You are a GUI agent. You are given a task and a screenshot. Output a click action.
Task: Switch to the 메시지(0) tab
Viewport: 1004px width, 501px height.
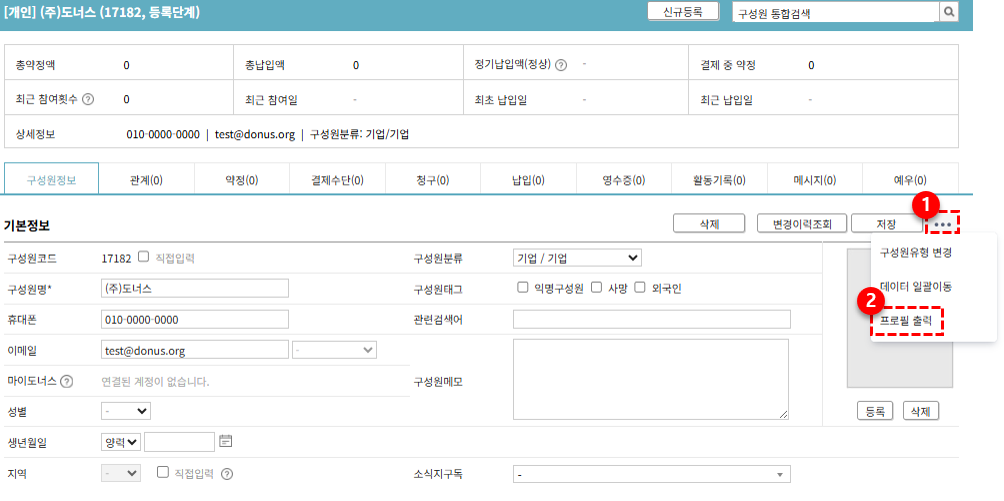tap(814, 179)
